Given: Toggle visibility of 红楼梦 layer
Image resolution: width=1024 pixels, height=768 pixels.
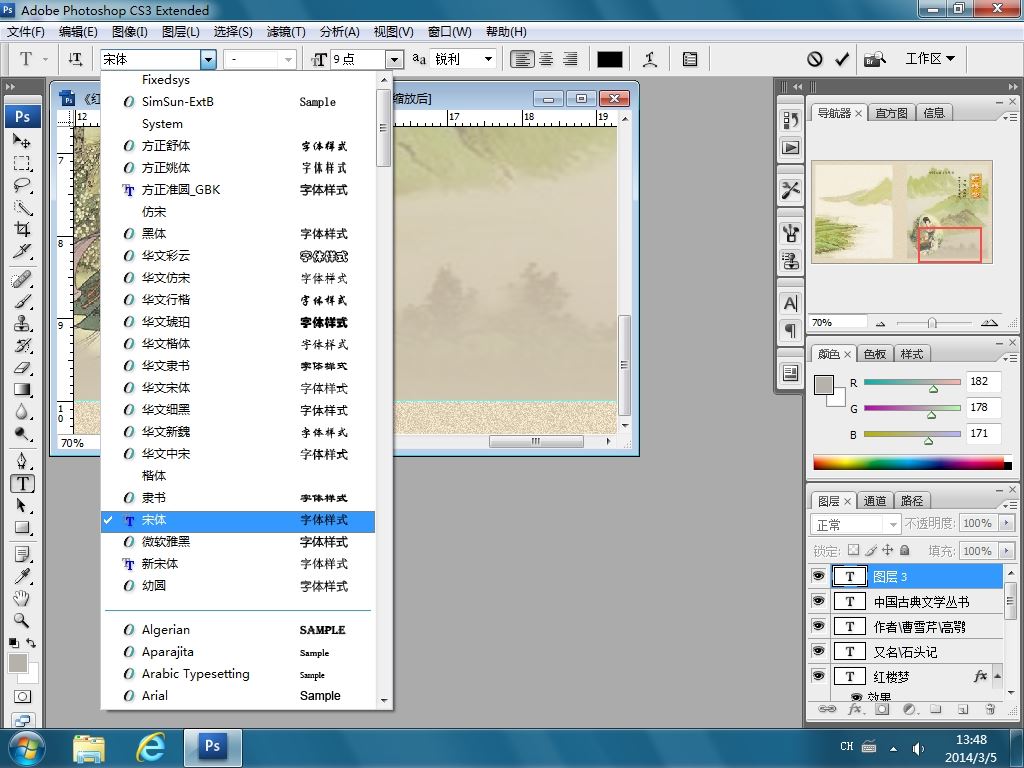Looking at the screenshot, I should click(818, 675).
